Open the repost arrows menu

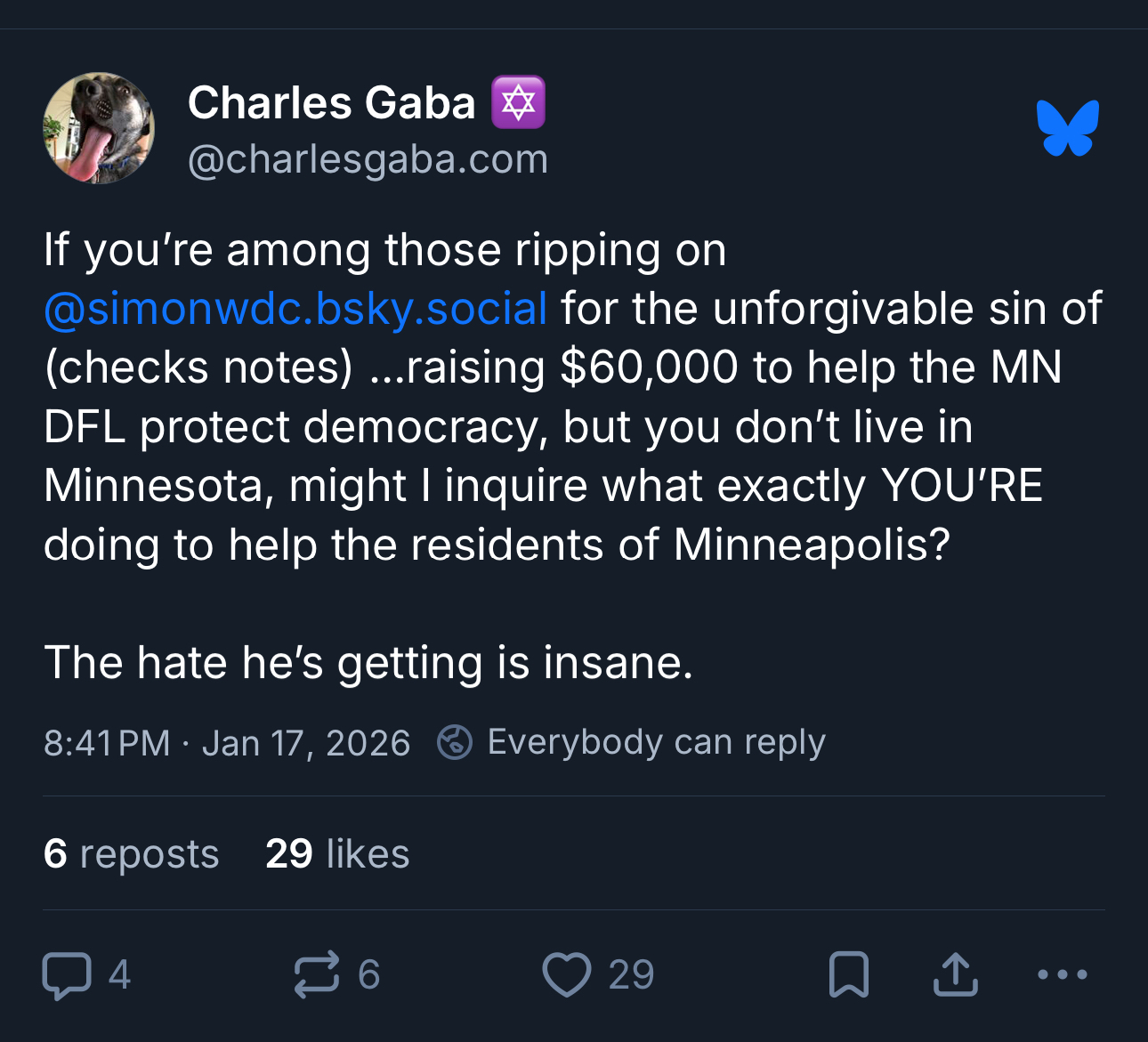pyautogui.click(x=317, y=973)
